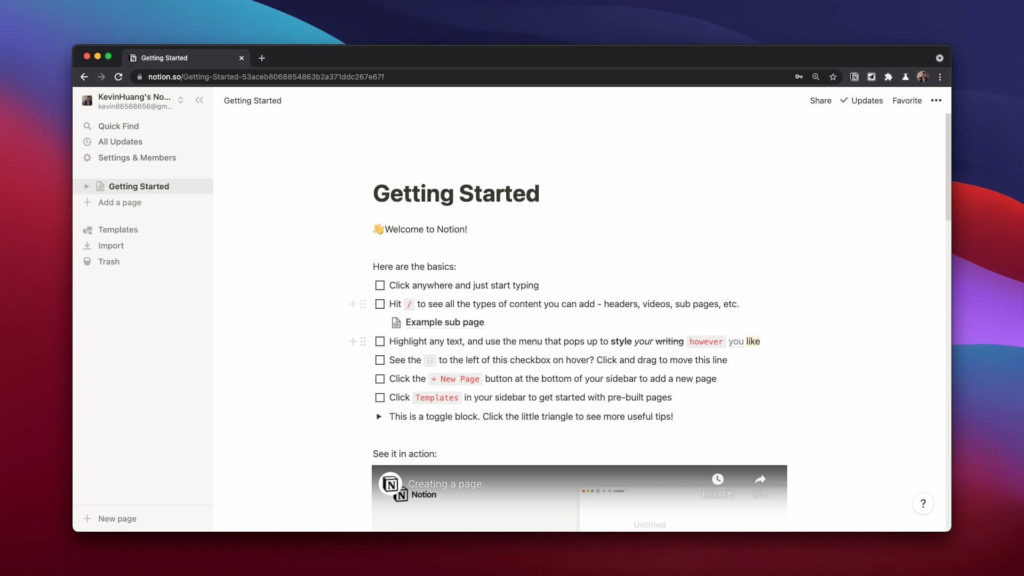1024x576 pixels.
Task: Click the plus icon beside 'Highlight any text'
Action: [x=353, y=341]
